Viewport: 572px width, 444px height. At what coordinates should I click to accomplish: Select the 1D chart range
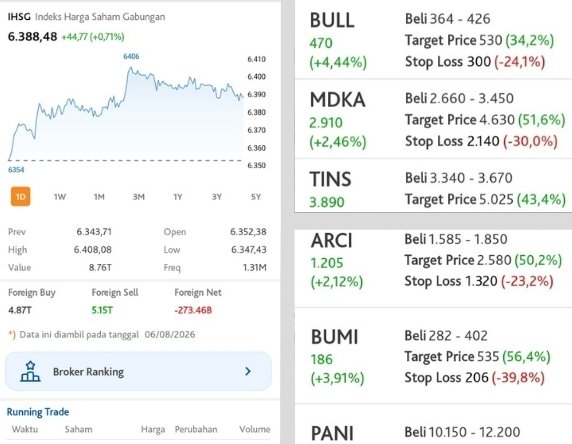(20, 197)
